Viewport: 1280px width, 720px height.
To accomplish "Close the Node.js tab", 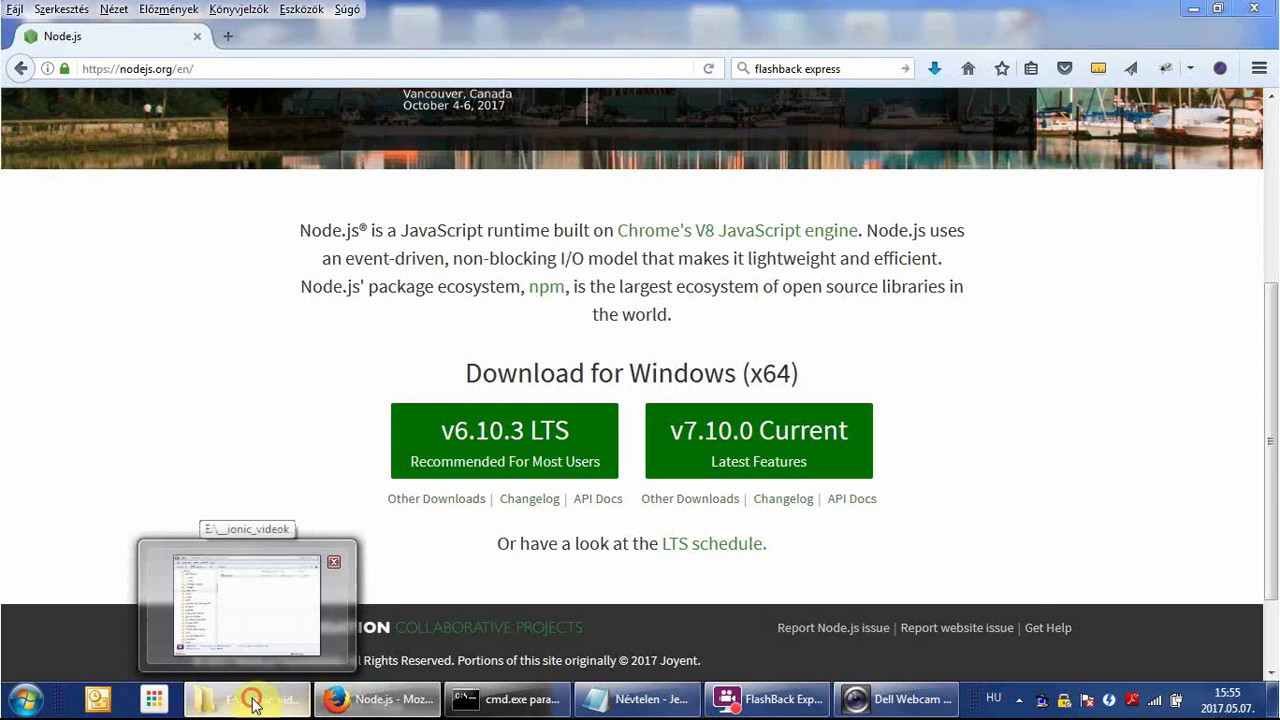I will tap(197, 36).
